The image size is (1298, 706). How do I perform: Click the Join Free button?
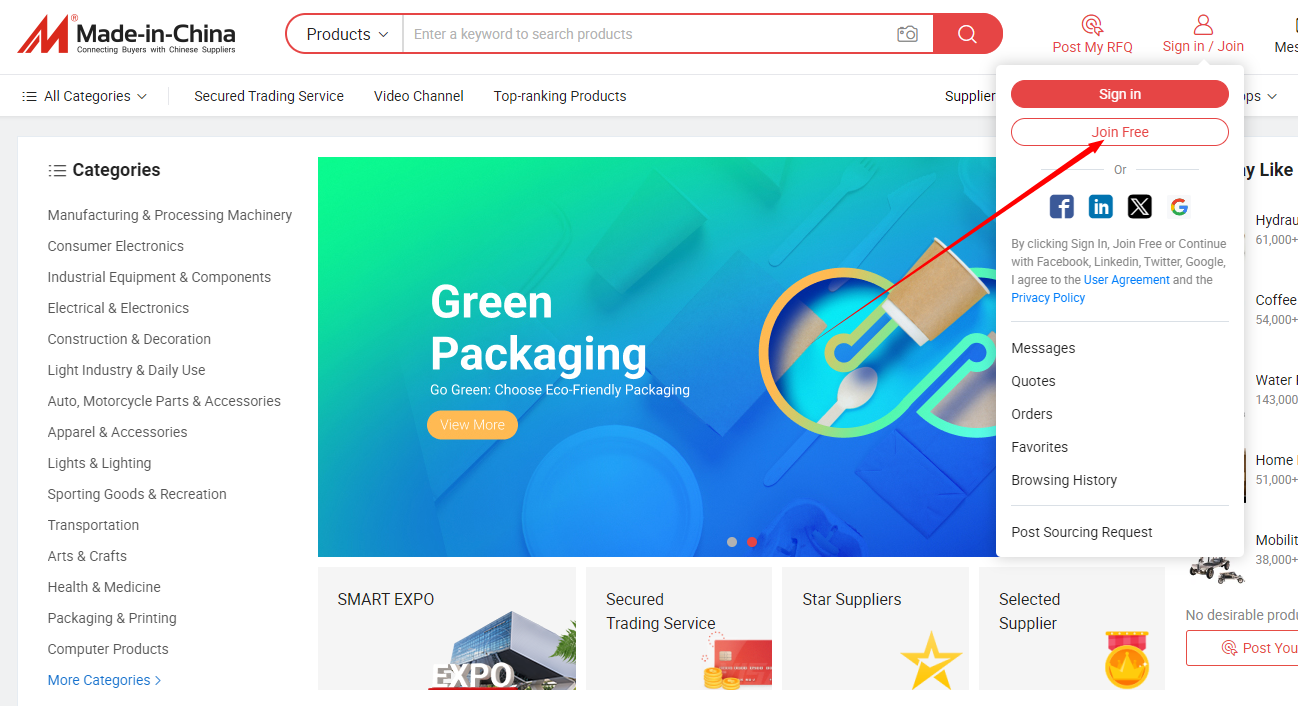click(1120, 132)
